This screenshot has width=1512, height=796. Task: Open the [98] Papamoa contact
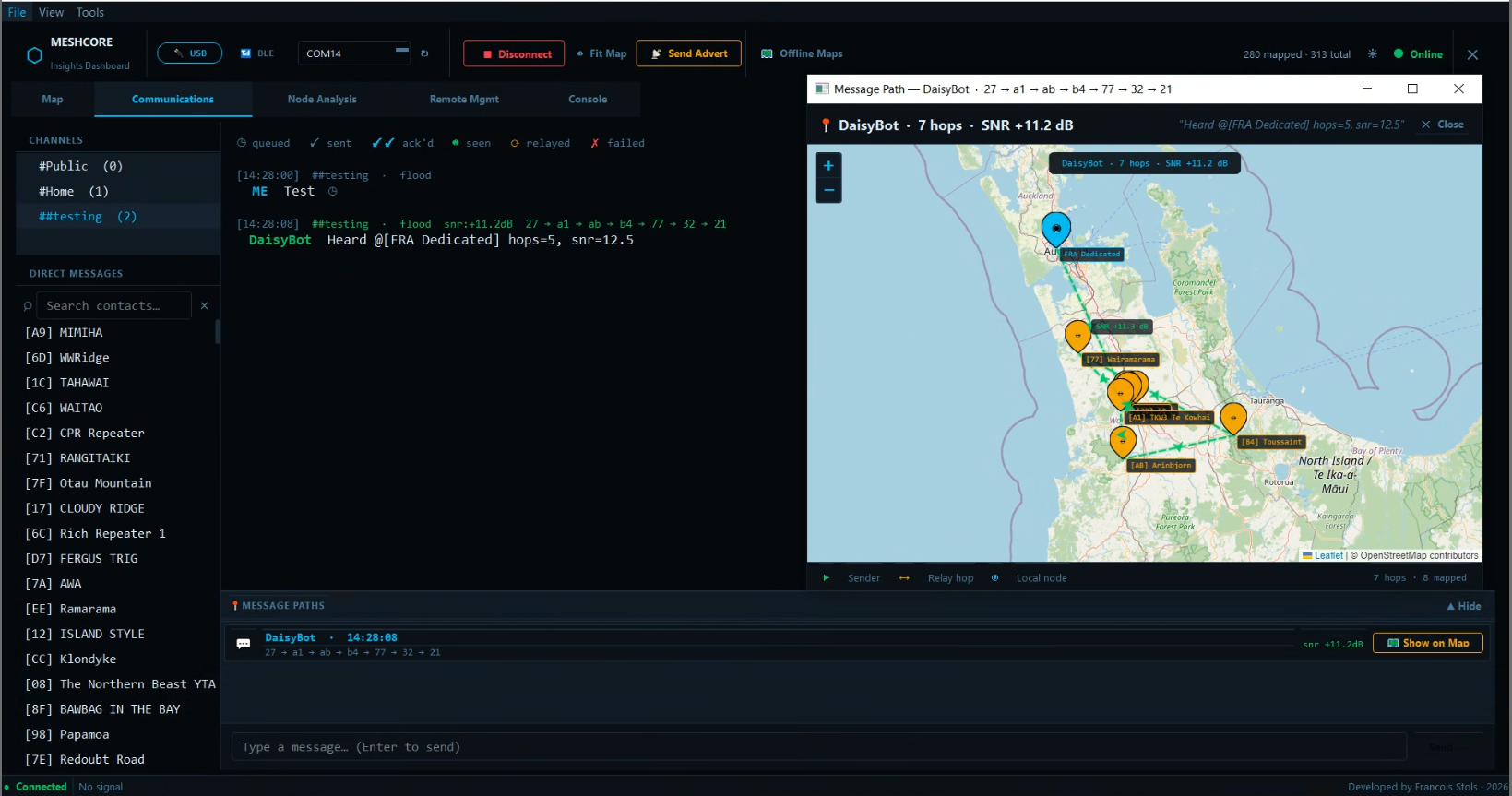[118, 735]
